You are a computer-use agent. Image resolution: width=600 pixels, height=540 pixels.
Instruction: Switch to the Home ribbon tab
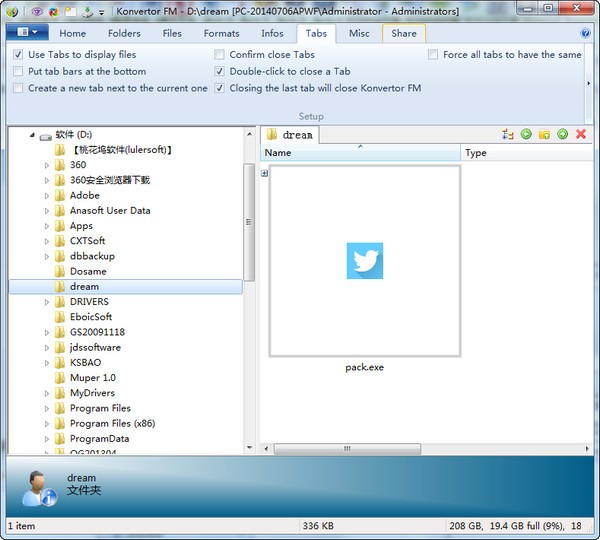tap(72, 33)
